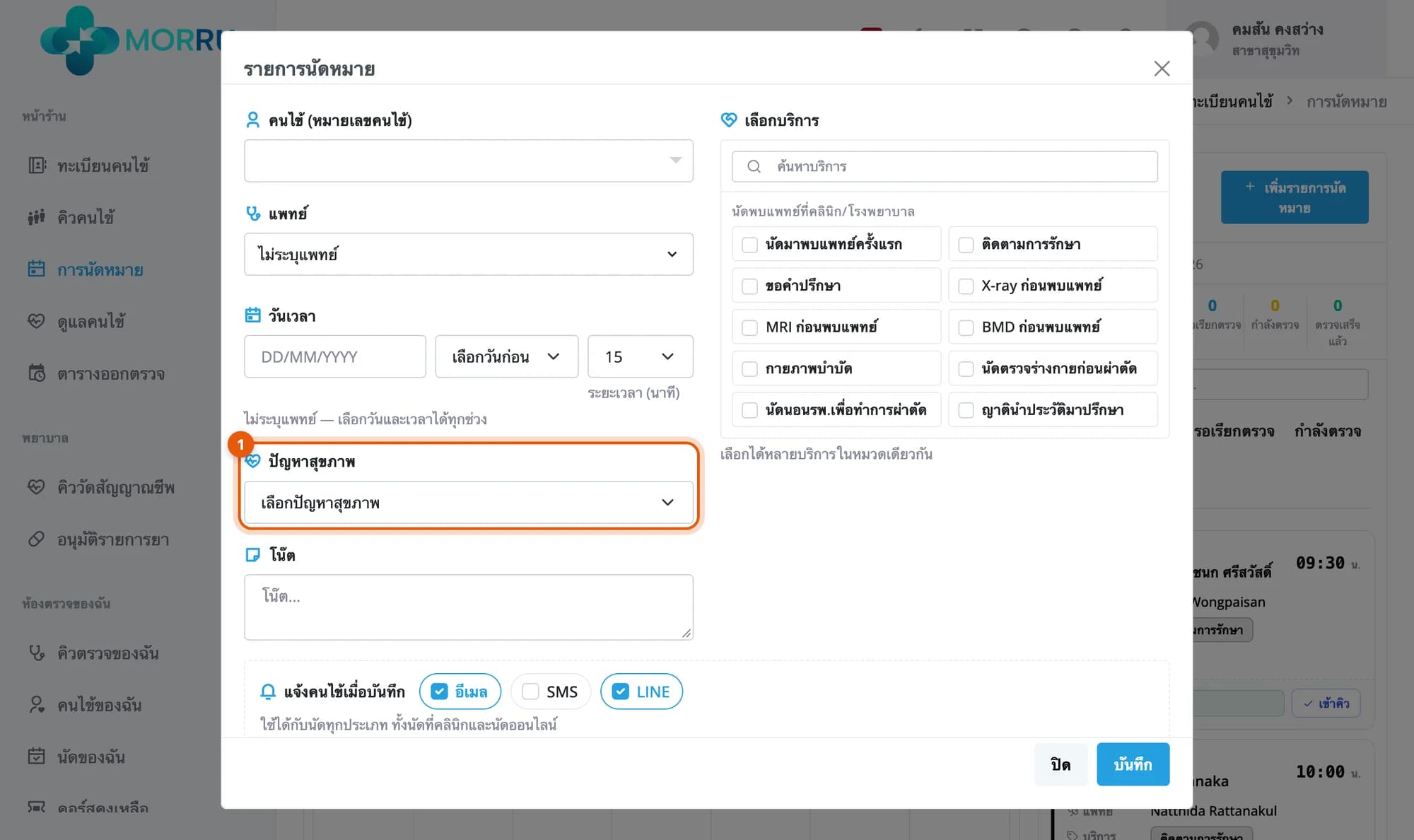This screenshot has width=1414, height=840.
Task: Click the calendar icon beside วันเวลา label
Action: [252, 315]
